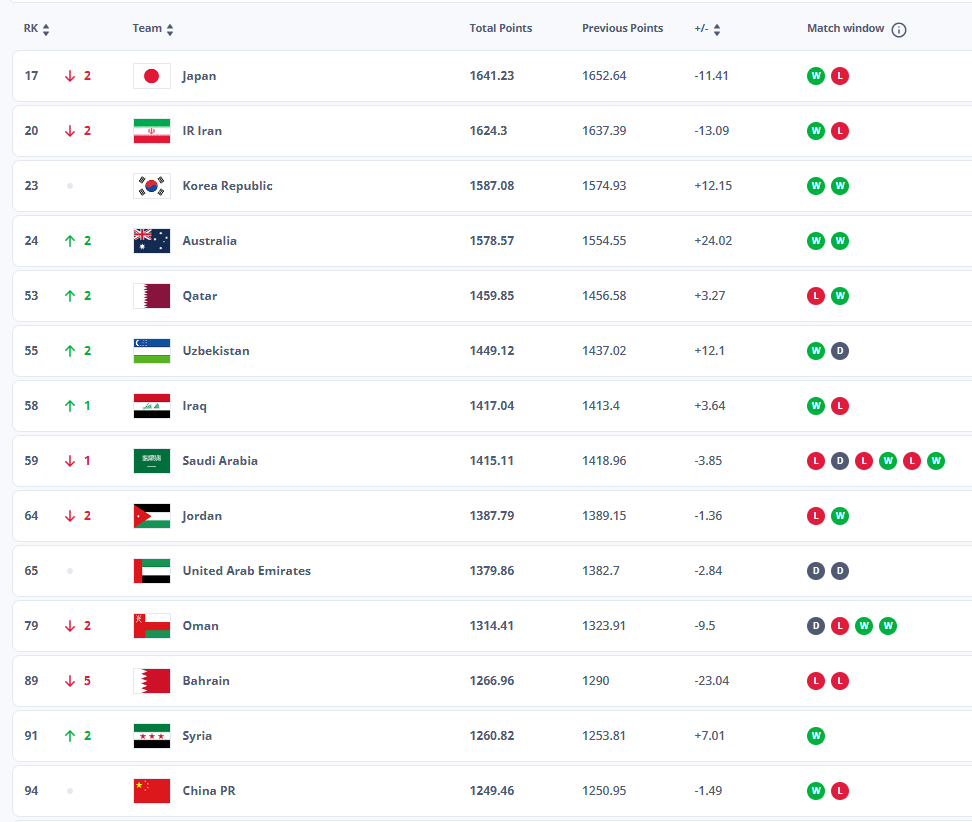Select the Previous Points column header
The width and height of the screenshot is (972, 822).
tap(622, 29)
